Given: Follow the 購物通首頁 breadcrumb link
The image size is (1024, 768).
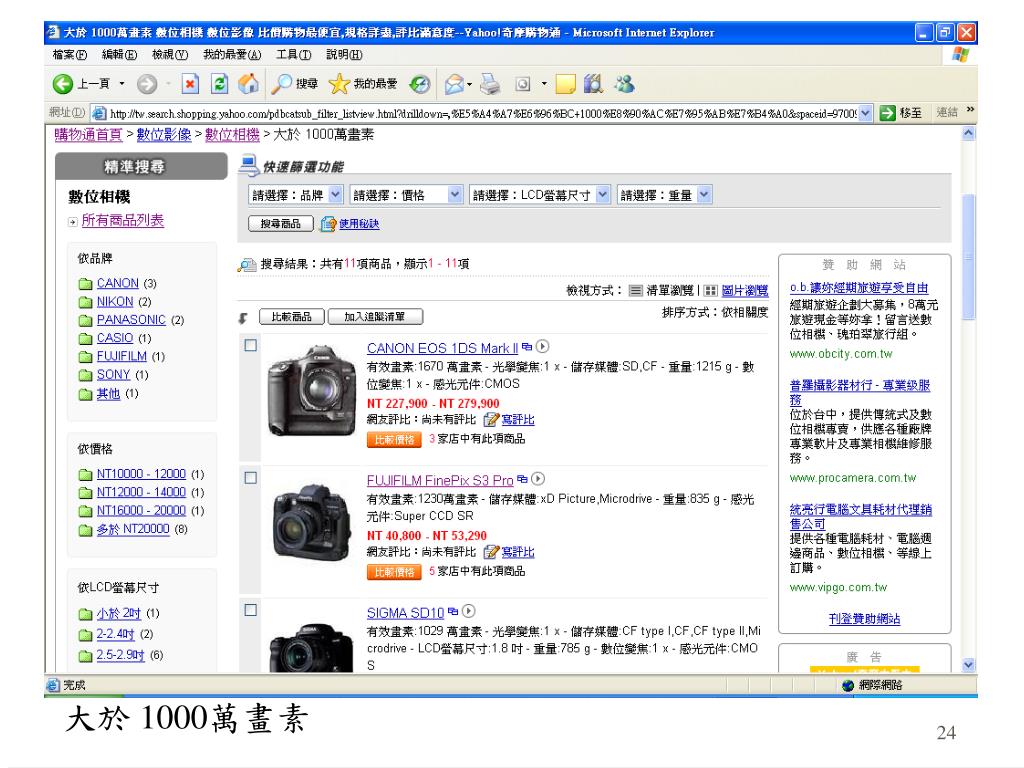Looking at the screenshot, I should point(88,135).
